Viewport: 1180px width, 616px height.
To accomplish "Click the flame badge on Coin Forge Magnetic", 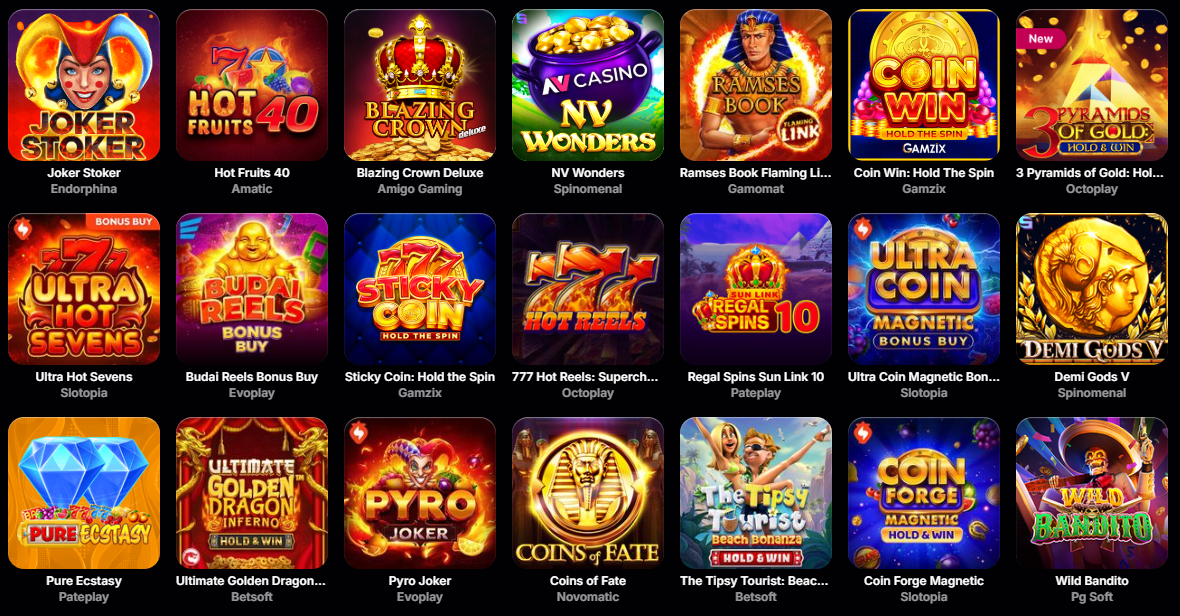I will click(x=862, y=432).
